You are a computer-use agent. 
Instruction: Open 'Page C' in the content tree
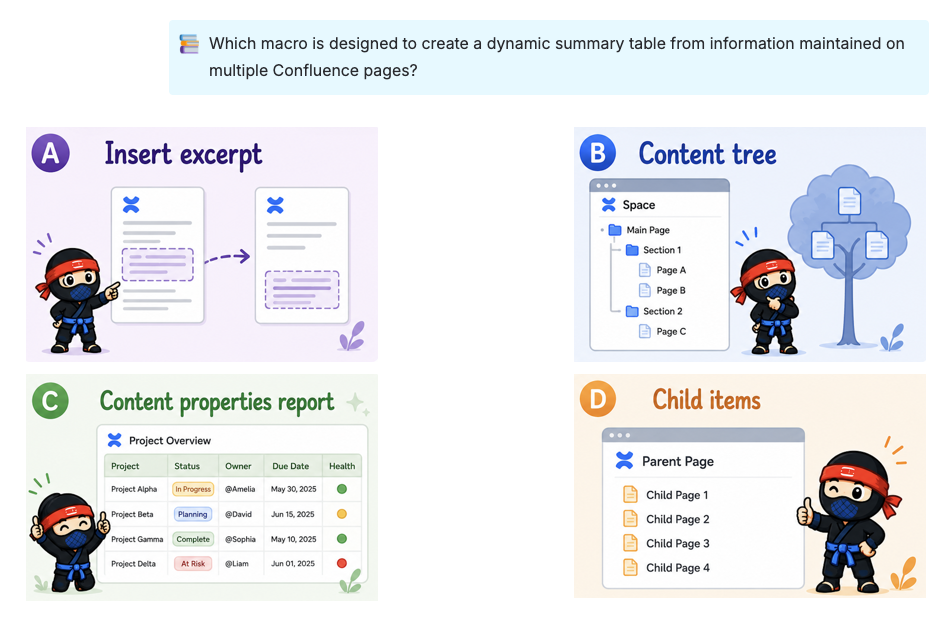[x=671, y=332]
